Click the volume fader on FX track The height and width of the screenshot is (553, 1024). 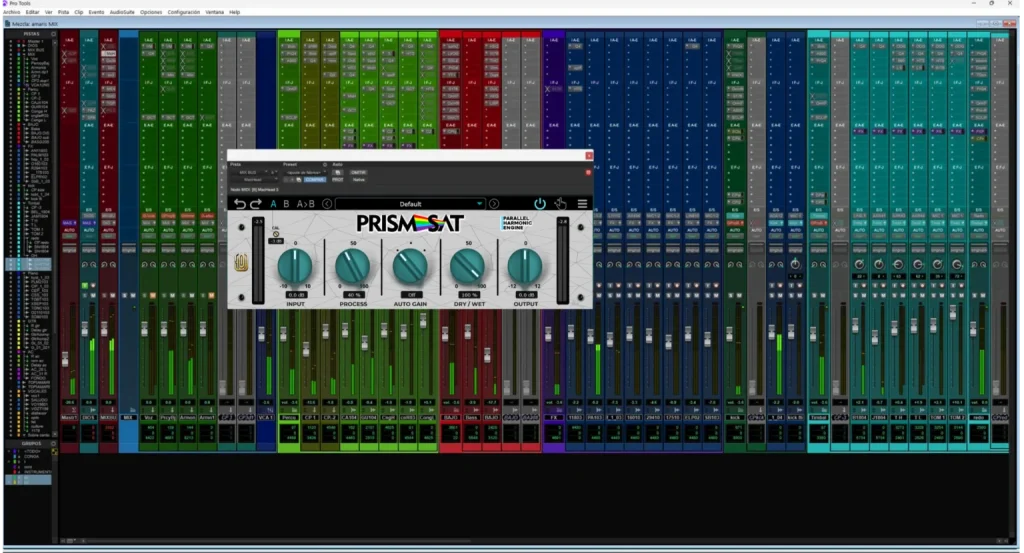tap(548, 334)
